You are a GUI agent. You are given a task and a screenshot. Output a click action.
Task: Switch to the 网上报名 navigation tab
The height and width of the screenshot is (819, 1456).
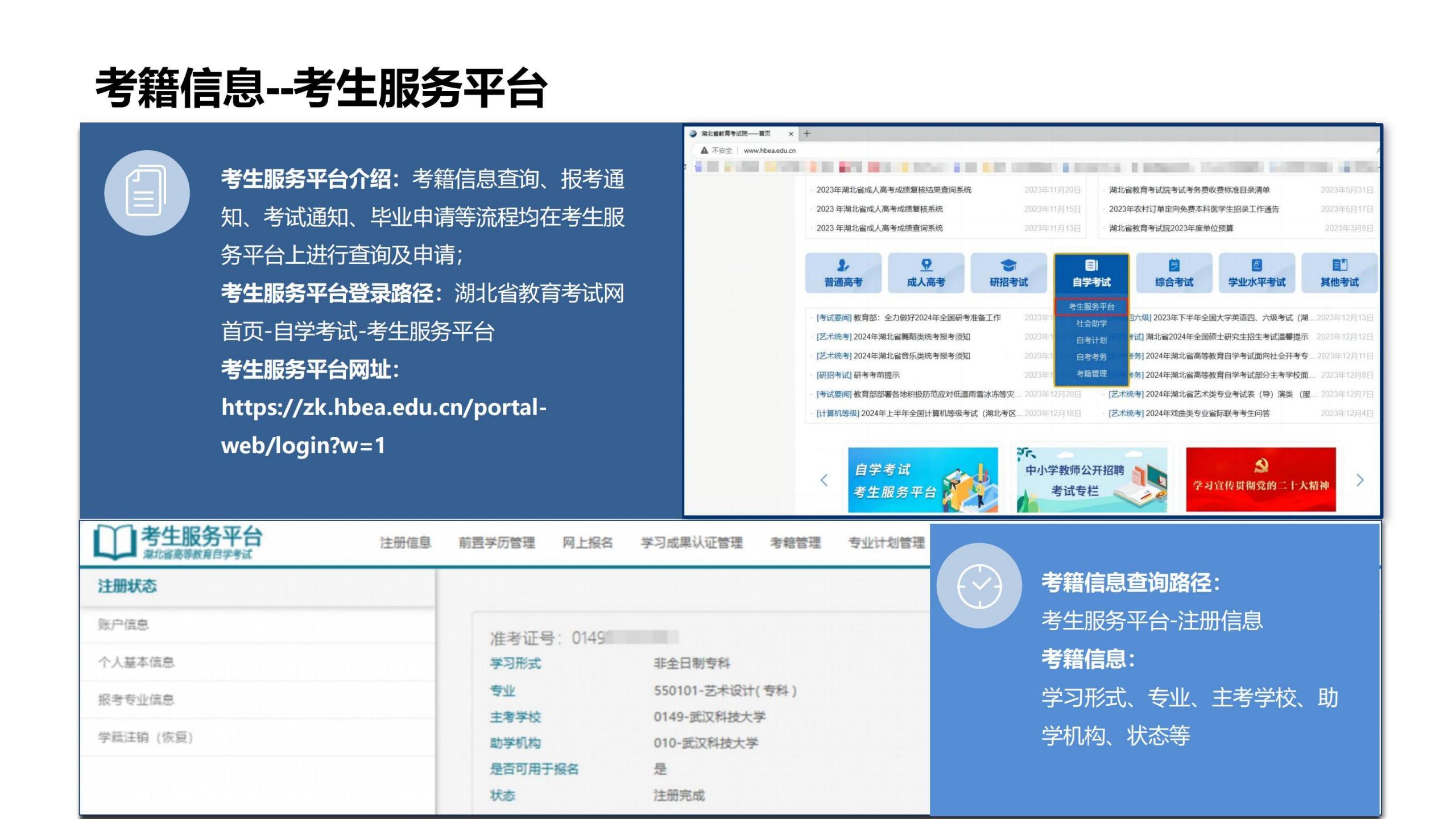pos(588,543)
